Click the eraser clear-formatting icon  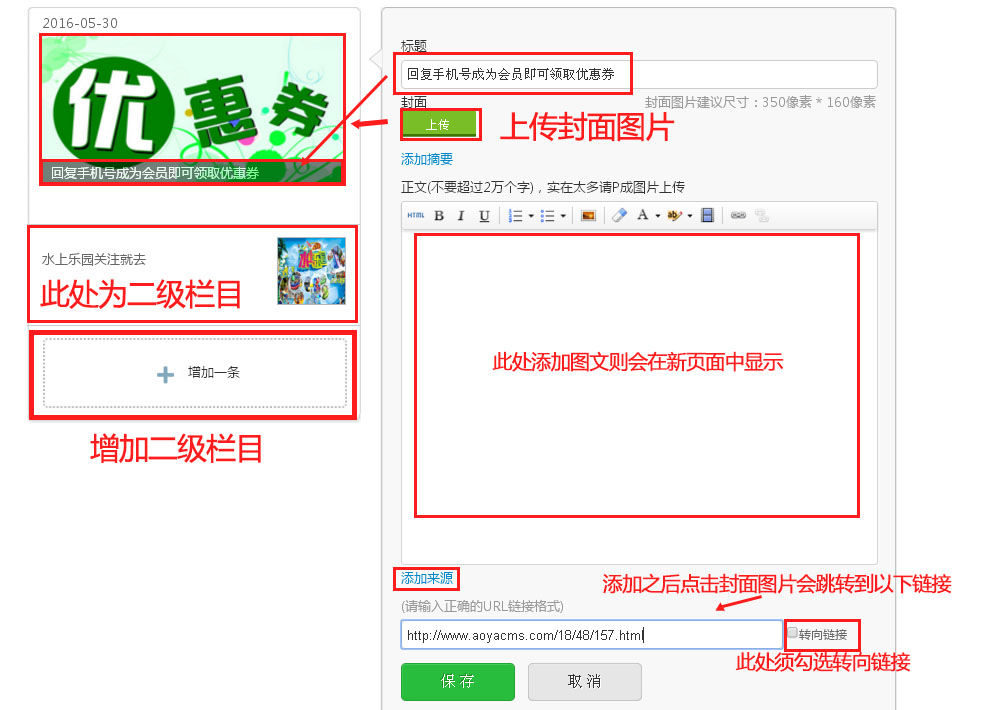click(619, 216)
